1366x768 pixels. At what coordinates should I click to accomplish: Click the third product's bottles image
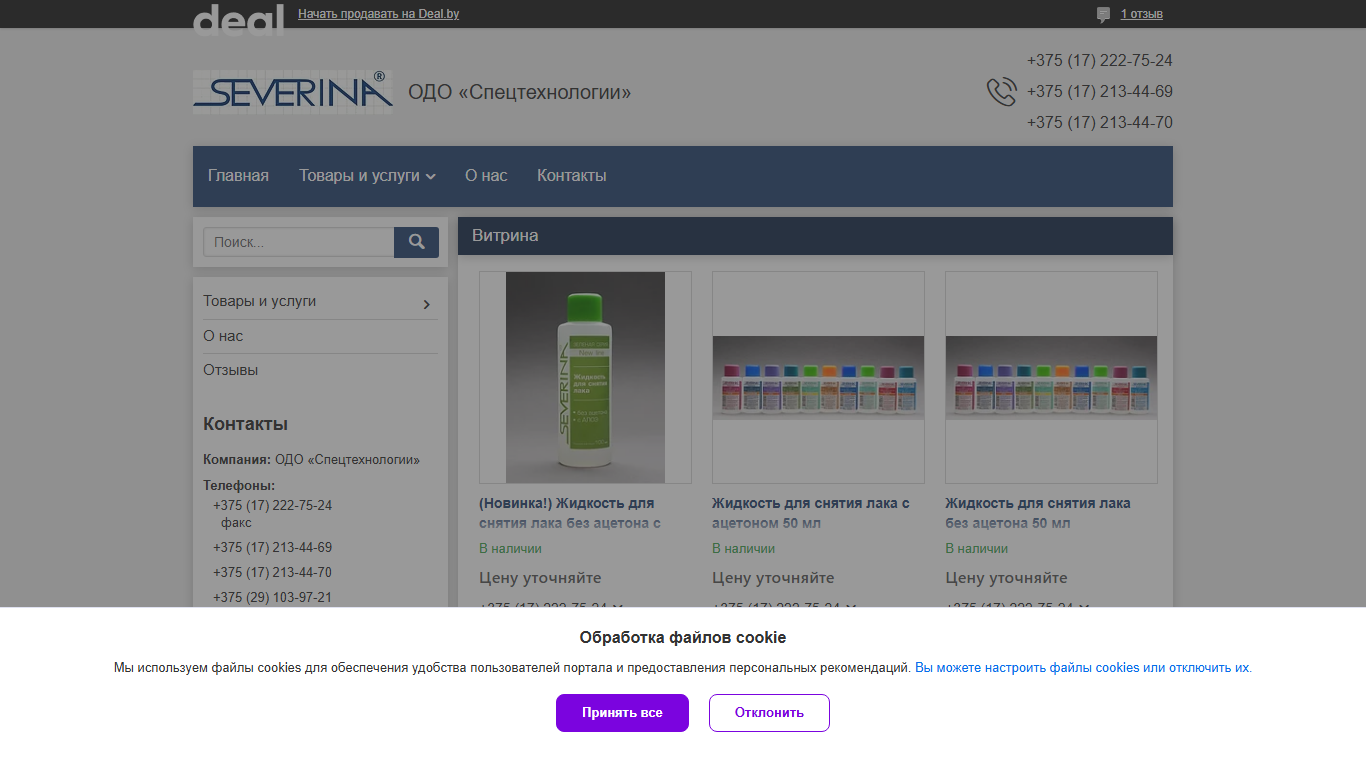(1051, 377)
